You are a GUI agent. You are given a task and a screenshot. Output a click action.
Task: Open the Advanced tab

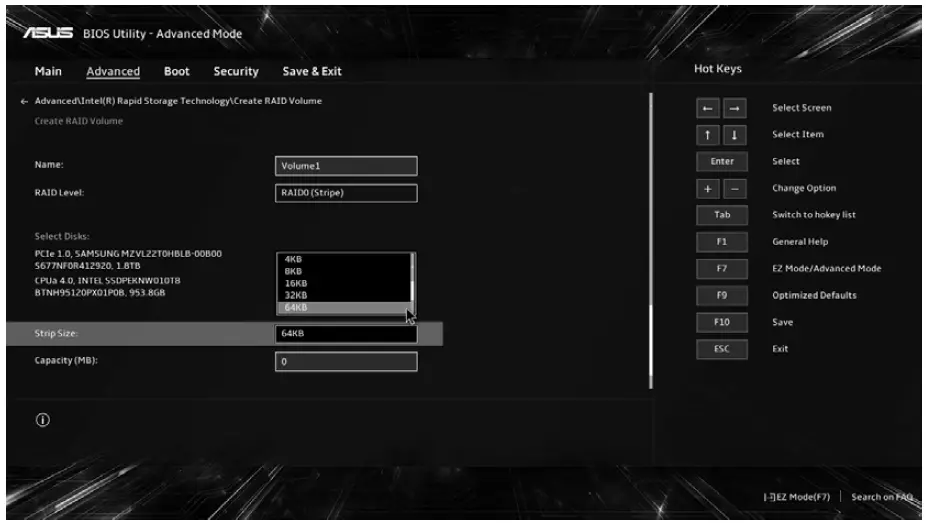(113, 71)
